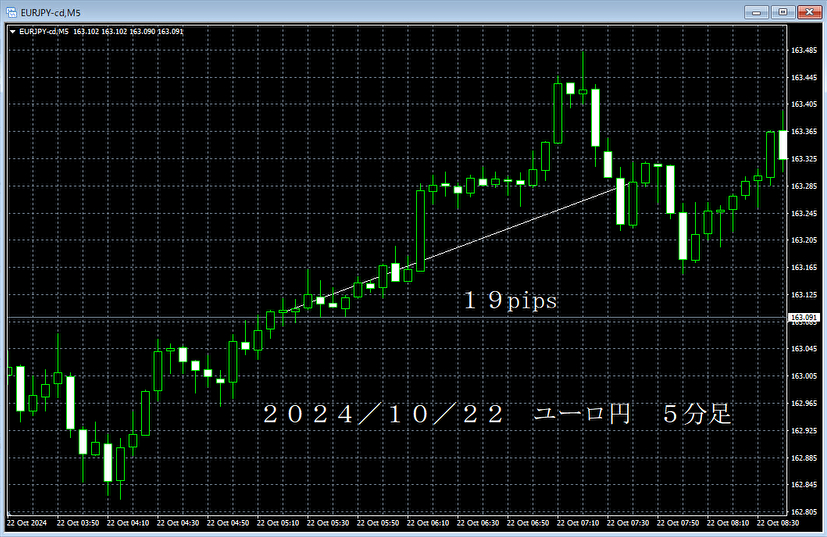Click the 22 Oct 06:10 time label
Viewport: 827px width, 537px height.
pyautogui.click(x=428, y=523)
